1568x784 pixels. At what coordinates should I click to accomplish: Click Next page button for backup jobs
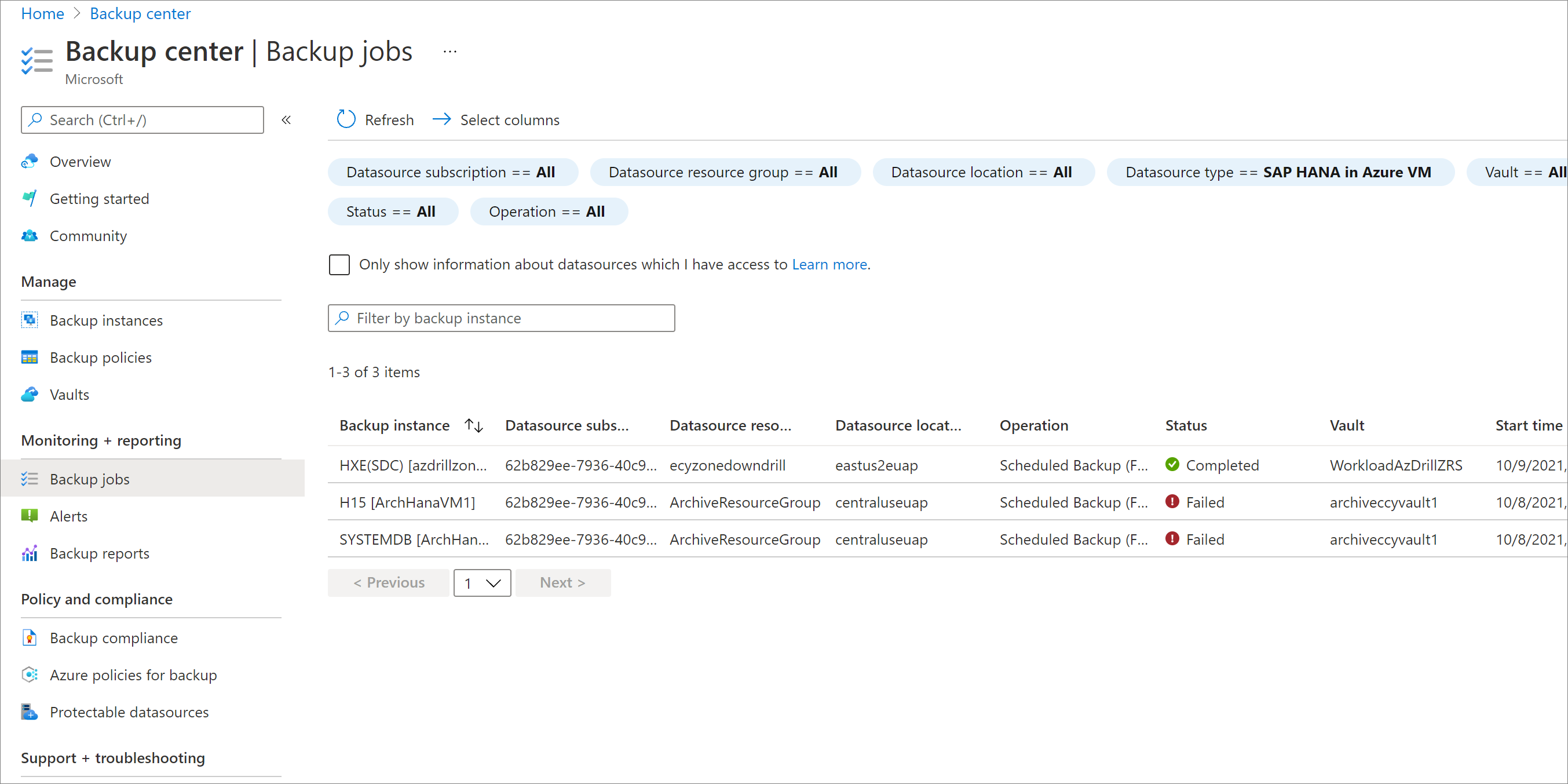click(x=561, y=582)
